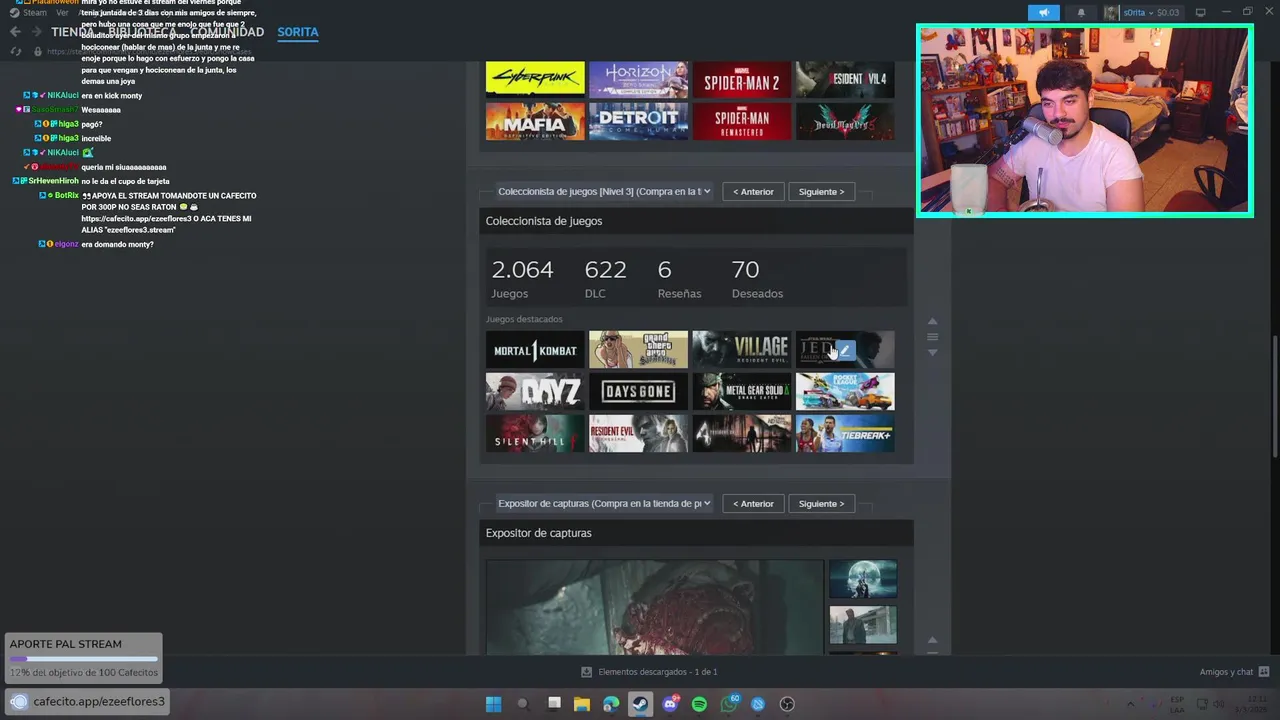Screen dimensions: 1280x720
Task: Select the moon screenshot thumbnail
Action: [x=863, y=579]
